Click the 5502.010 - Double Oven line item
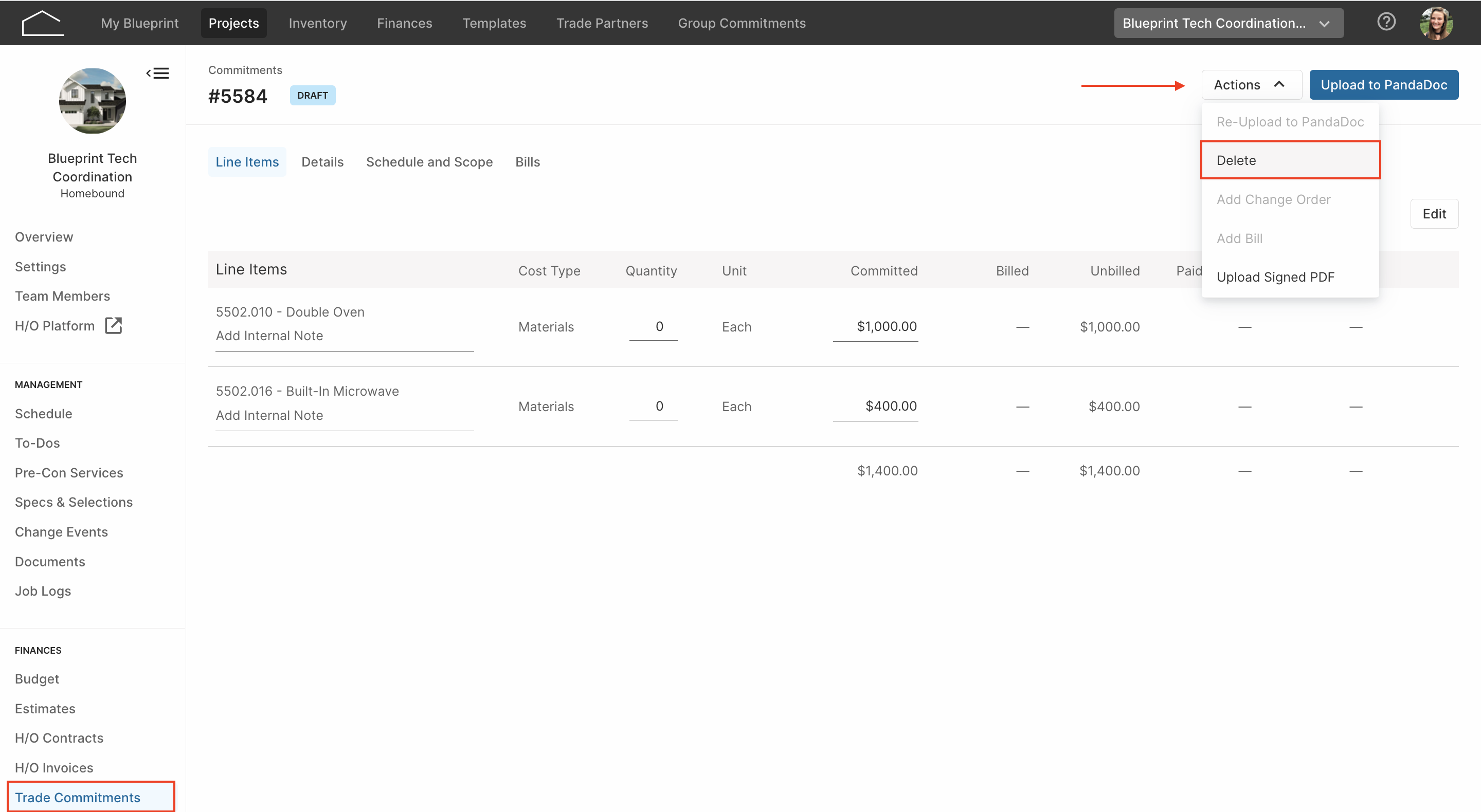 click(290, 312)
